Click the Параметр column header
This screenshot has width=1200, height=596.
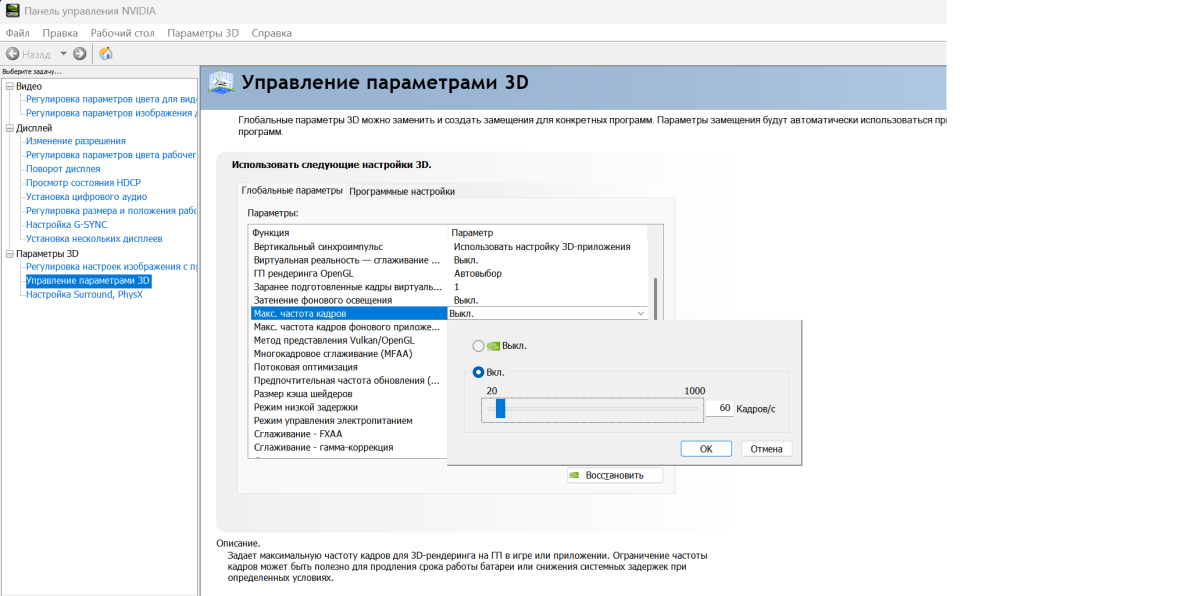(x=548, y=232)
